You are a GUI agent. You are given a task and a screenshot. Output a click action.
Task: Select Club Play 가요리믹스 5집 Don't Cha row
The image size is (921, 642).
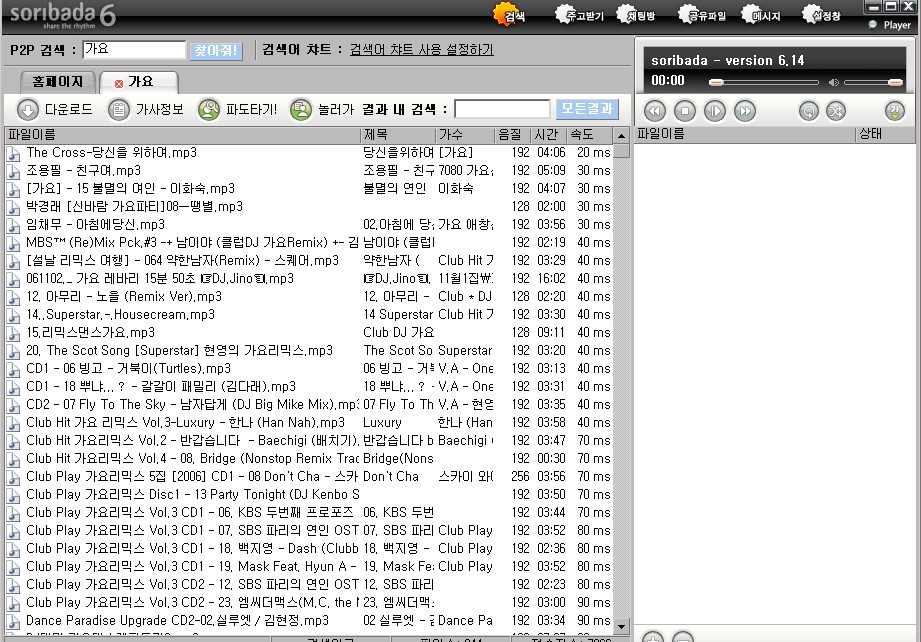pyautogui.click(x=309, y=477)
